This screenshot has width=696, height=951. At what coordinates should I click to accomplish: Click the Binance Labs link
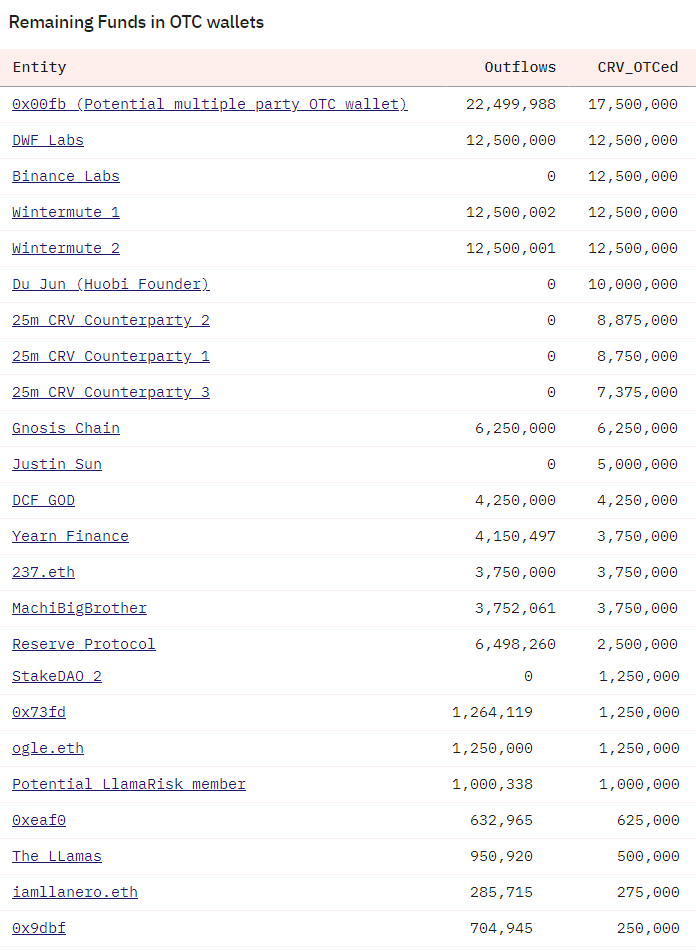pos(66,176)
